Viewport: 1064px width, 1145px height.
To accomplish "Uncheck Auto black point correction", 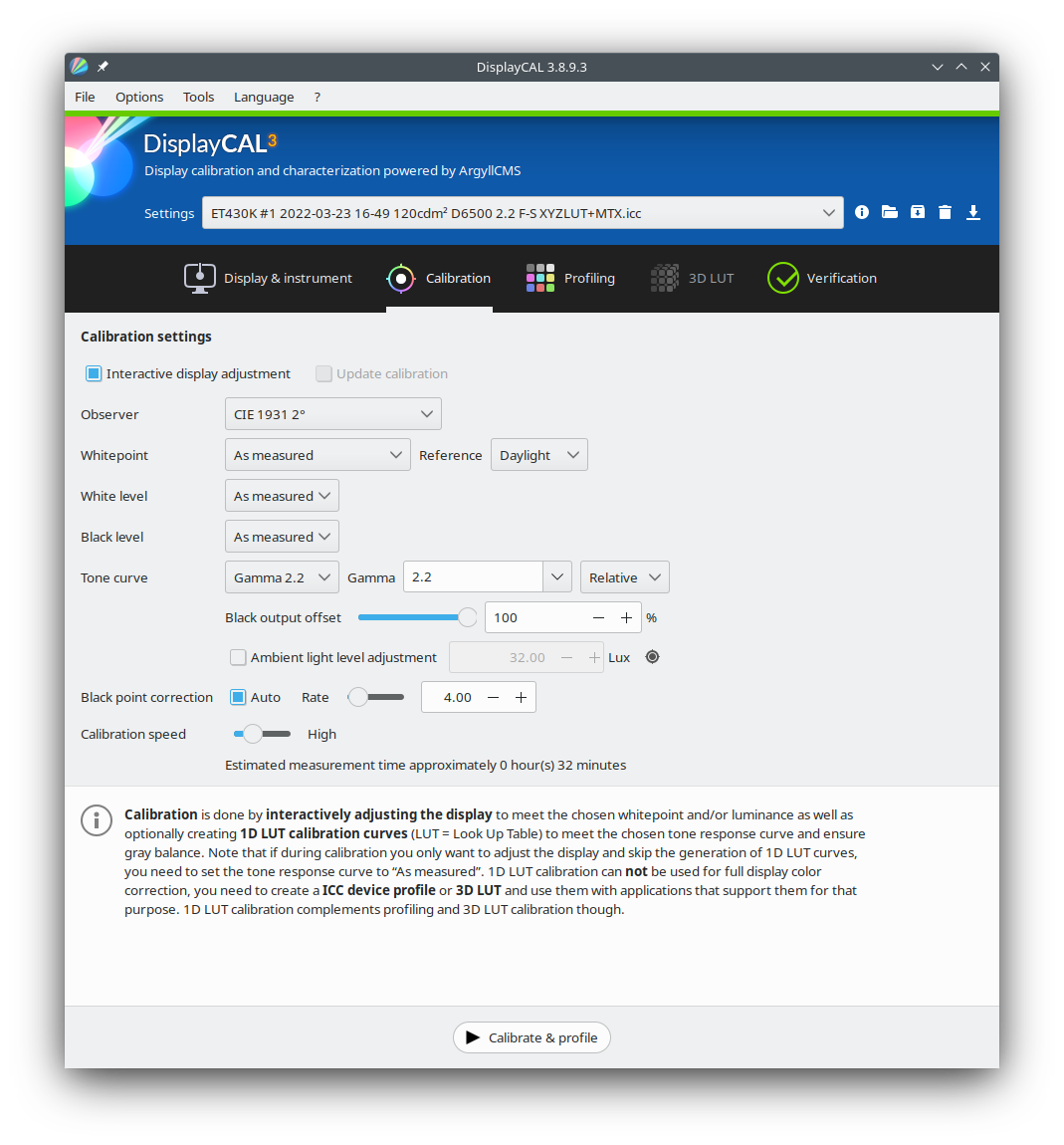I will click(x=236, y=697).
